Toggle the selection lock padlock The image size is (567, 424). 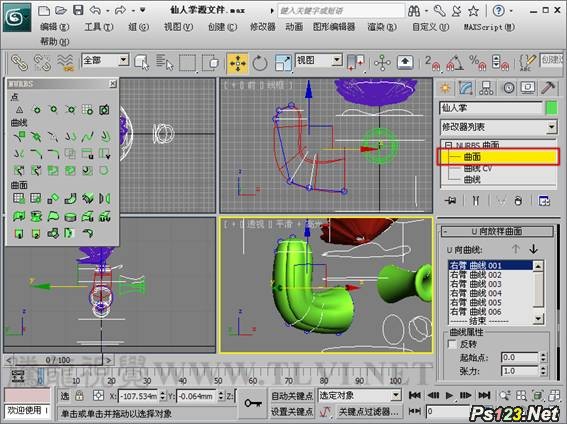coord(79,396)
